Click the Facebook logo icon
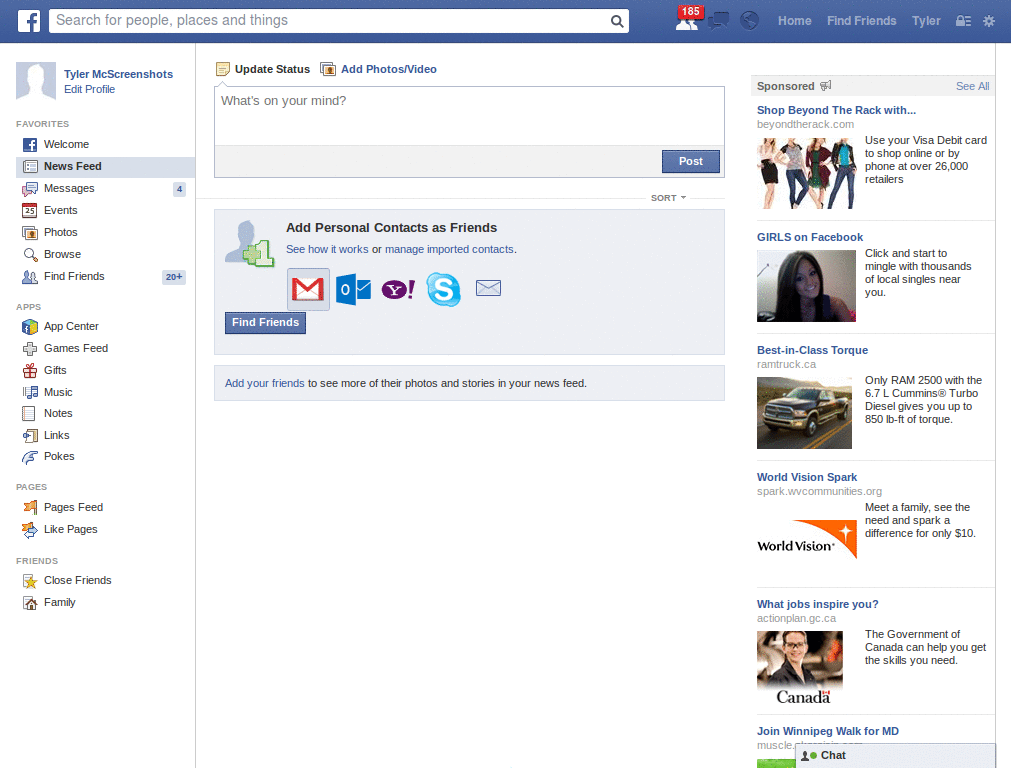This screenshot has height=768, width=1024. pyautogui.click(x=28, y=21)
